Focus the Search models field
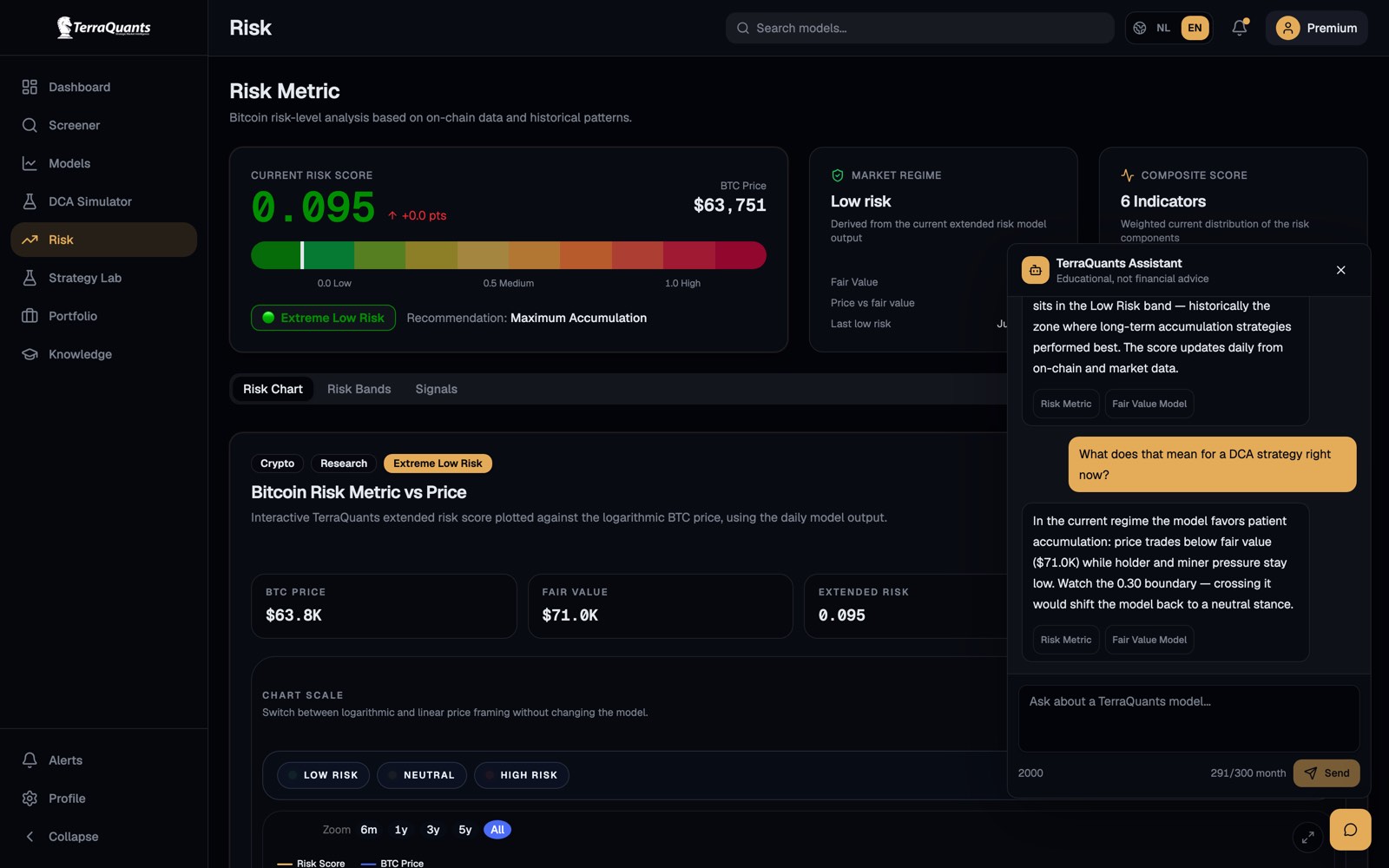Image resolution: width=1389 pixels, height=868 pixels. (x=919, y=28)
